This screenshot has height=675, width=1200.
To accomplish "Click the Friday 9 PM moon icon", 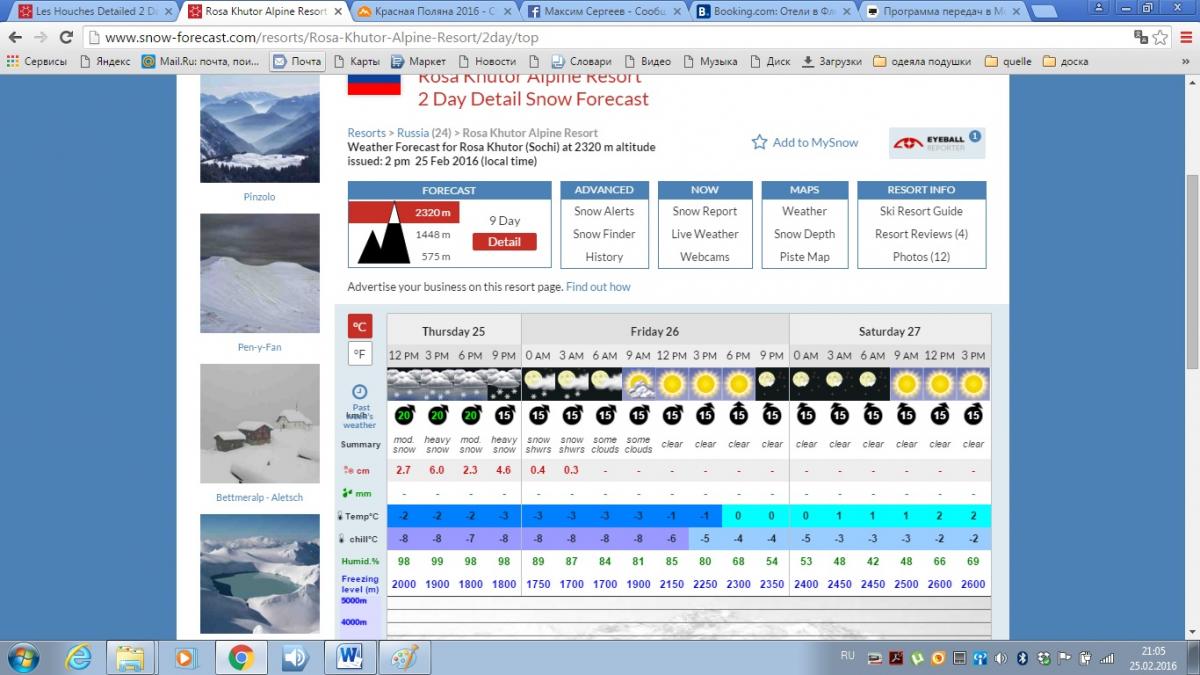I will (772, 383).
